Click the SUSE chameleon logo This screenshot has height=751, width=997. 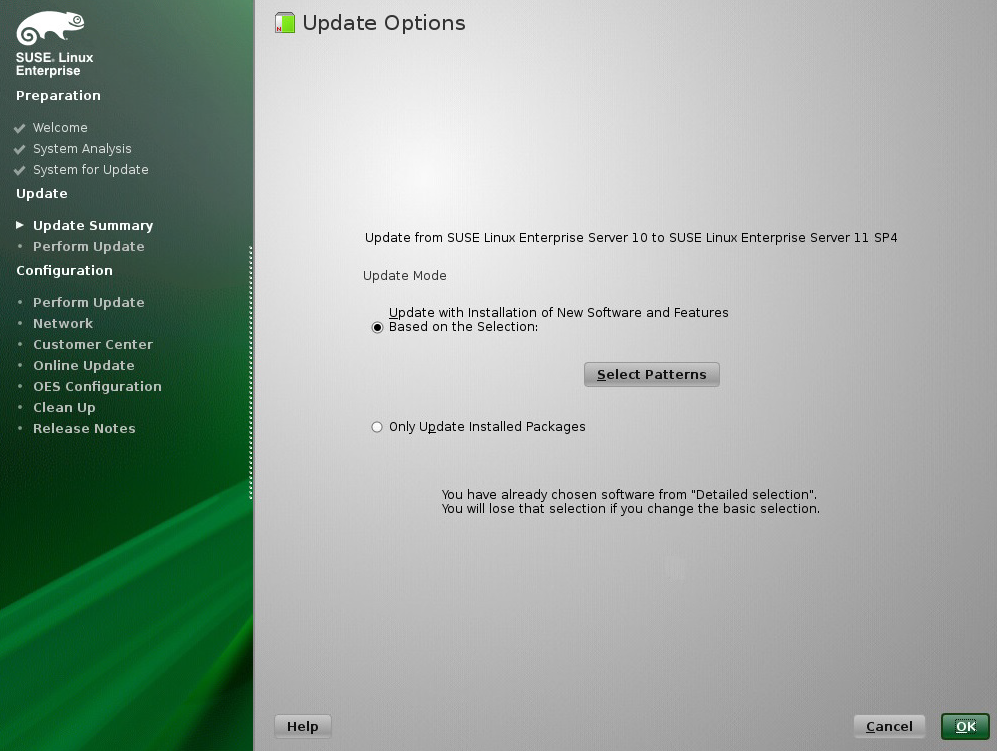pyautogui.click(x=50, y=28)
